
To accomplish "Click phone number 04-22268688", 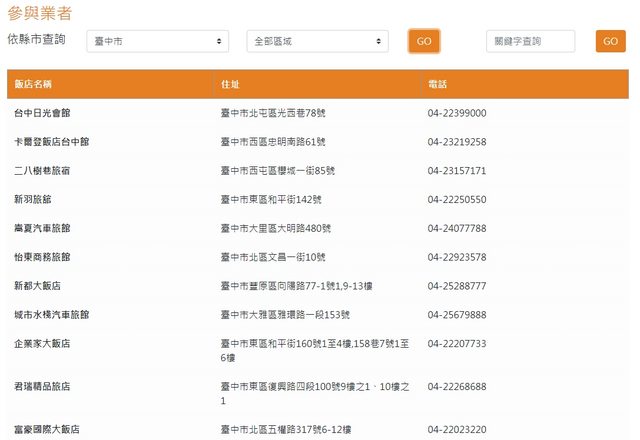I will coord(457,387).
